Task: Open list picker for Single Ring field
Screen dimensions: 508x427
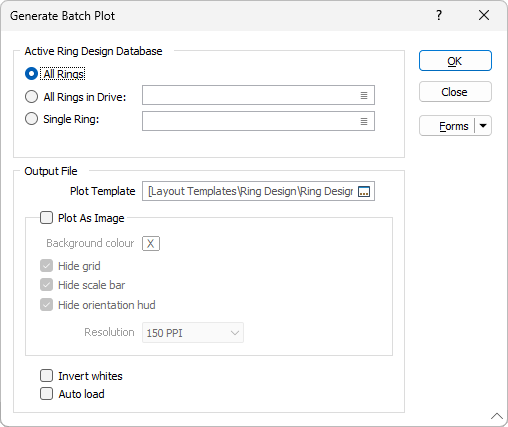Action: point(364,121)
